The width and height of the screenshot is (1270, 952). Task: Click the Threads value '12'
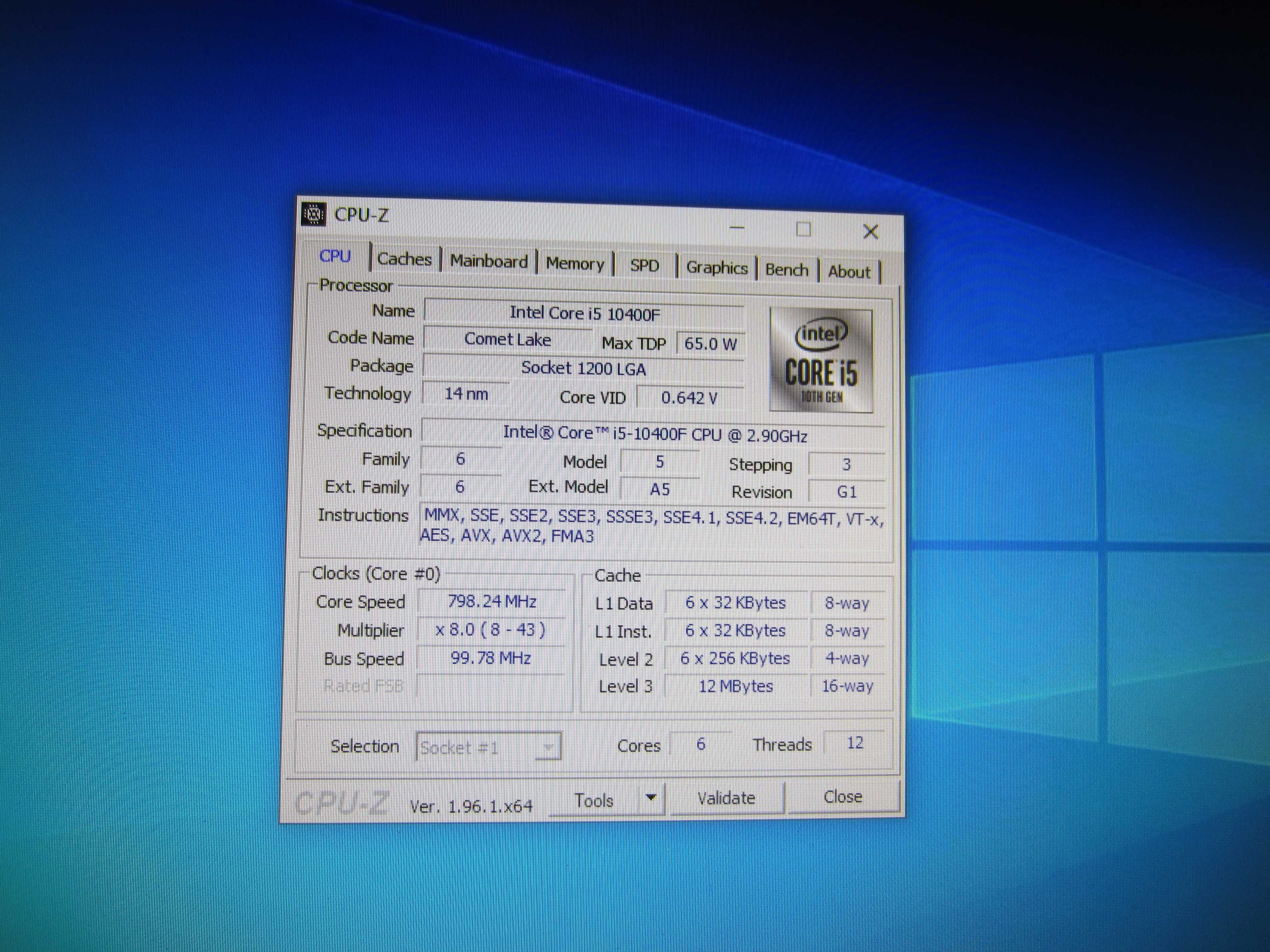tap(855, 743)
